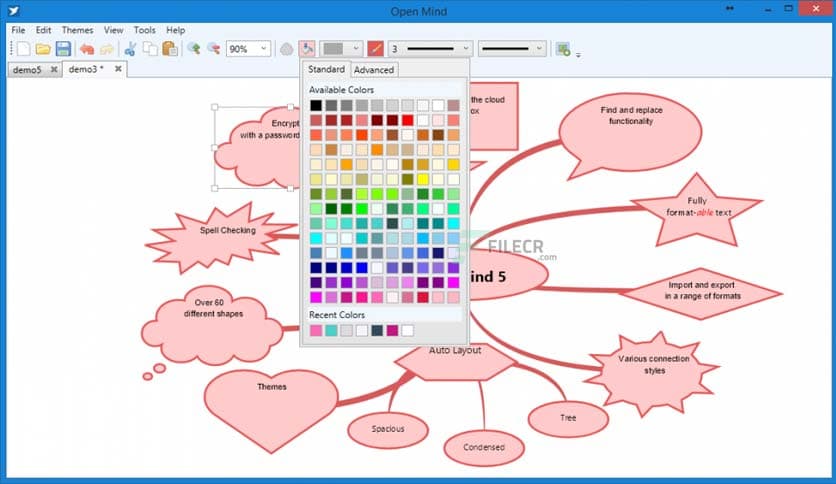Pick the black swatch in Available Colors
The height and width of the screenshot is (484, 836).
316,106
